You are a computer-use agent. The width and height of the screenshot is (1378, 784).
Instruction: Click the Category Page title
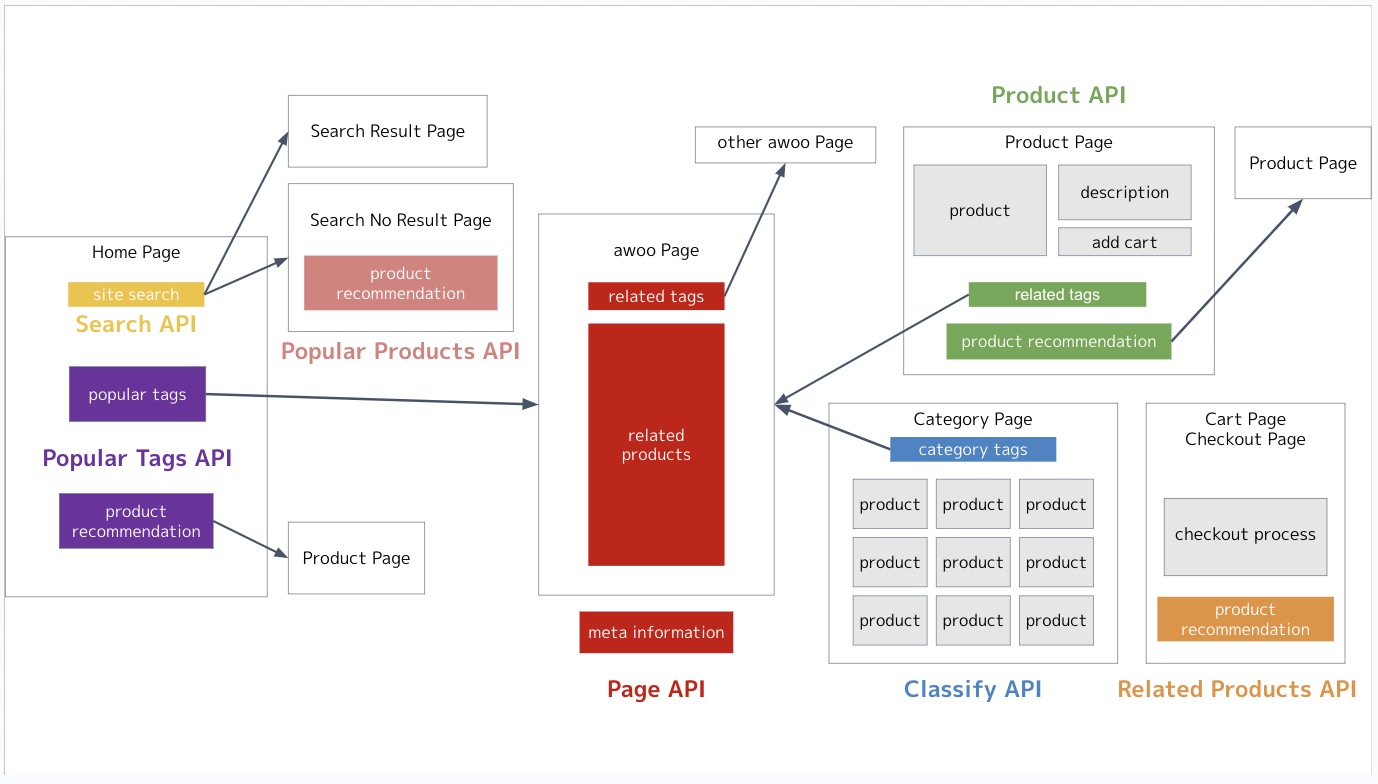click(x=973, y=419)
